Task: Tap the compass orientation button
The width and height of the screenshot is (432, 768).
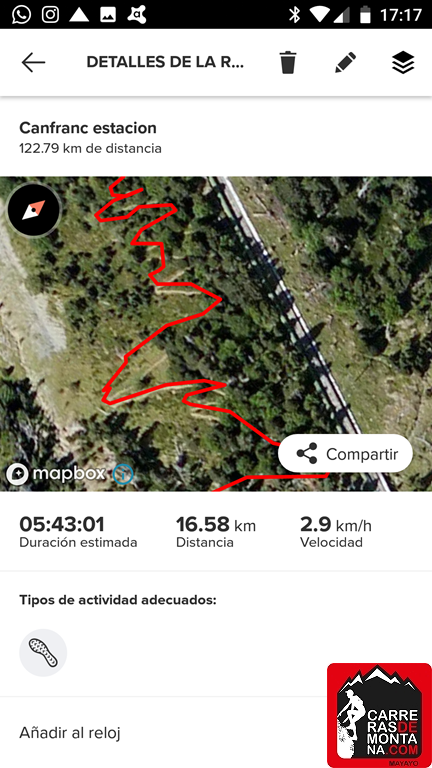Action: coord(34,210)
